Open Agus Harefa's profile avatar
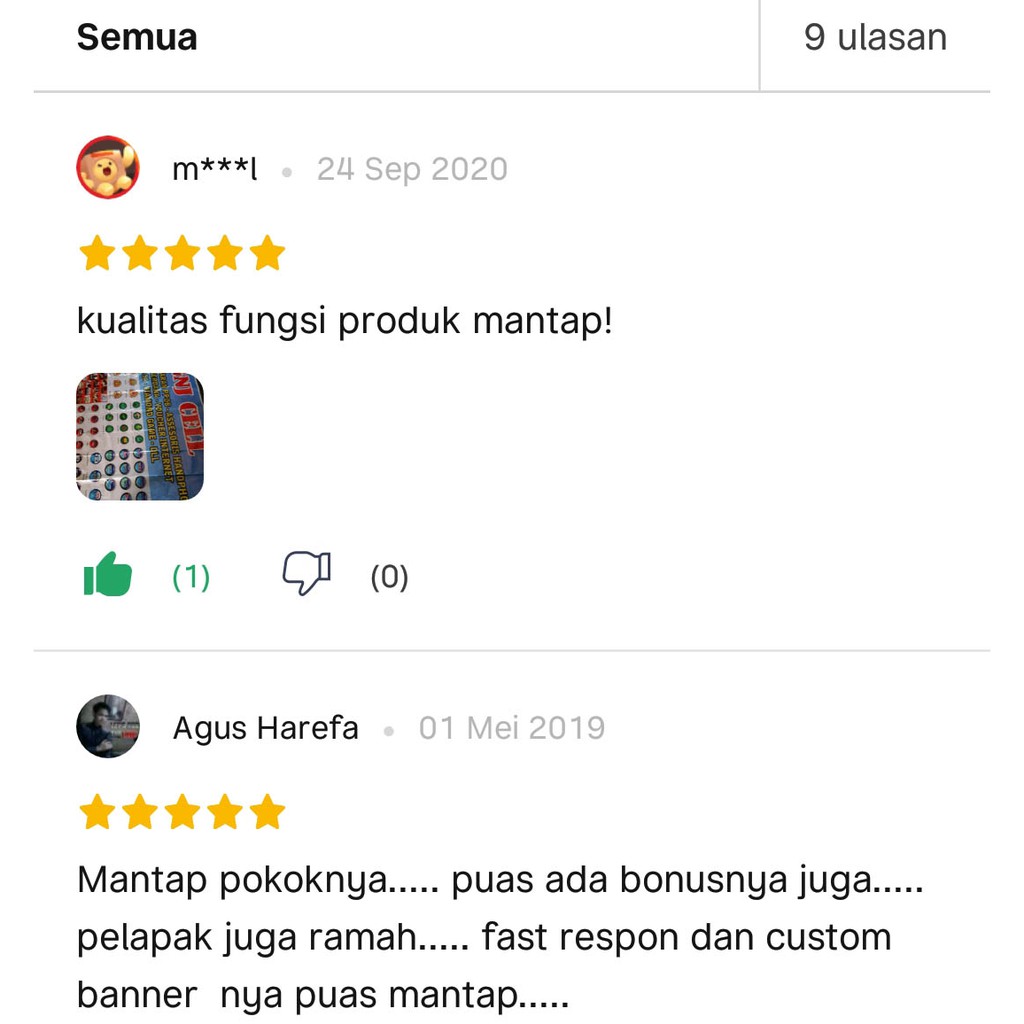1024x1024 pixels. pos(108,726)
